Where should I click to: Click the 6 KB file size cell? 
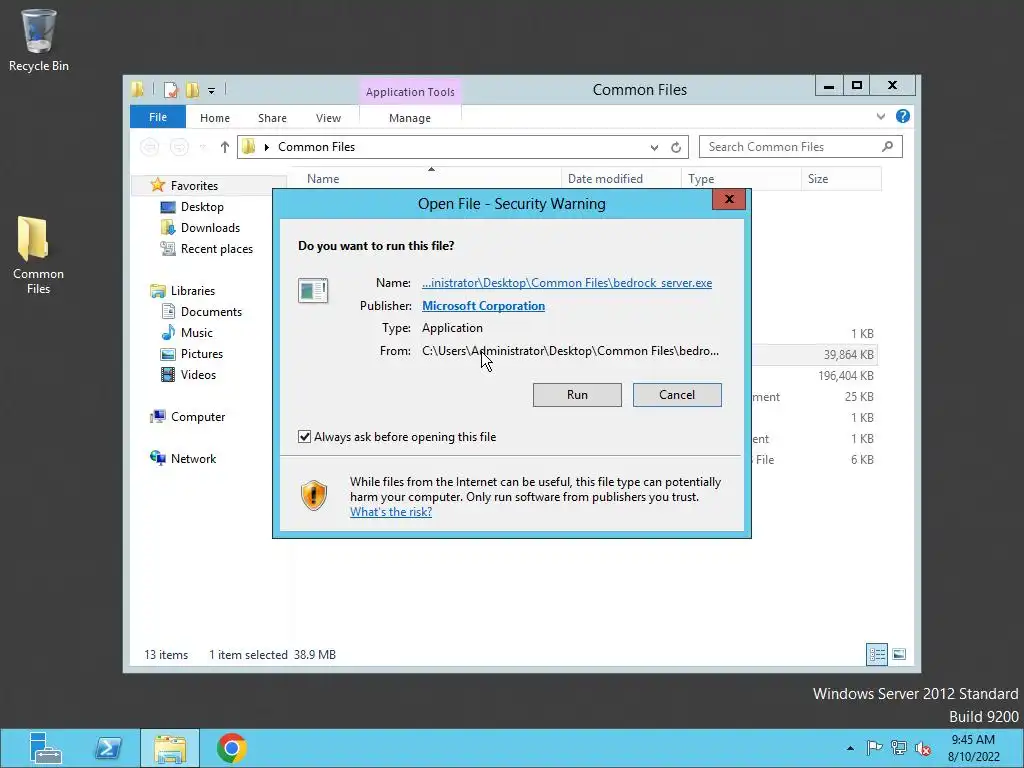(x=862, y=460)
